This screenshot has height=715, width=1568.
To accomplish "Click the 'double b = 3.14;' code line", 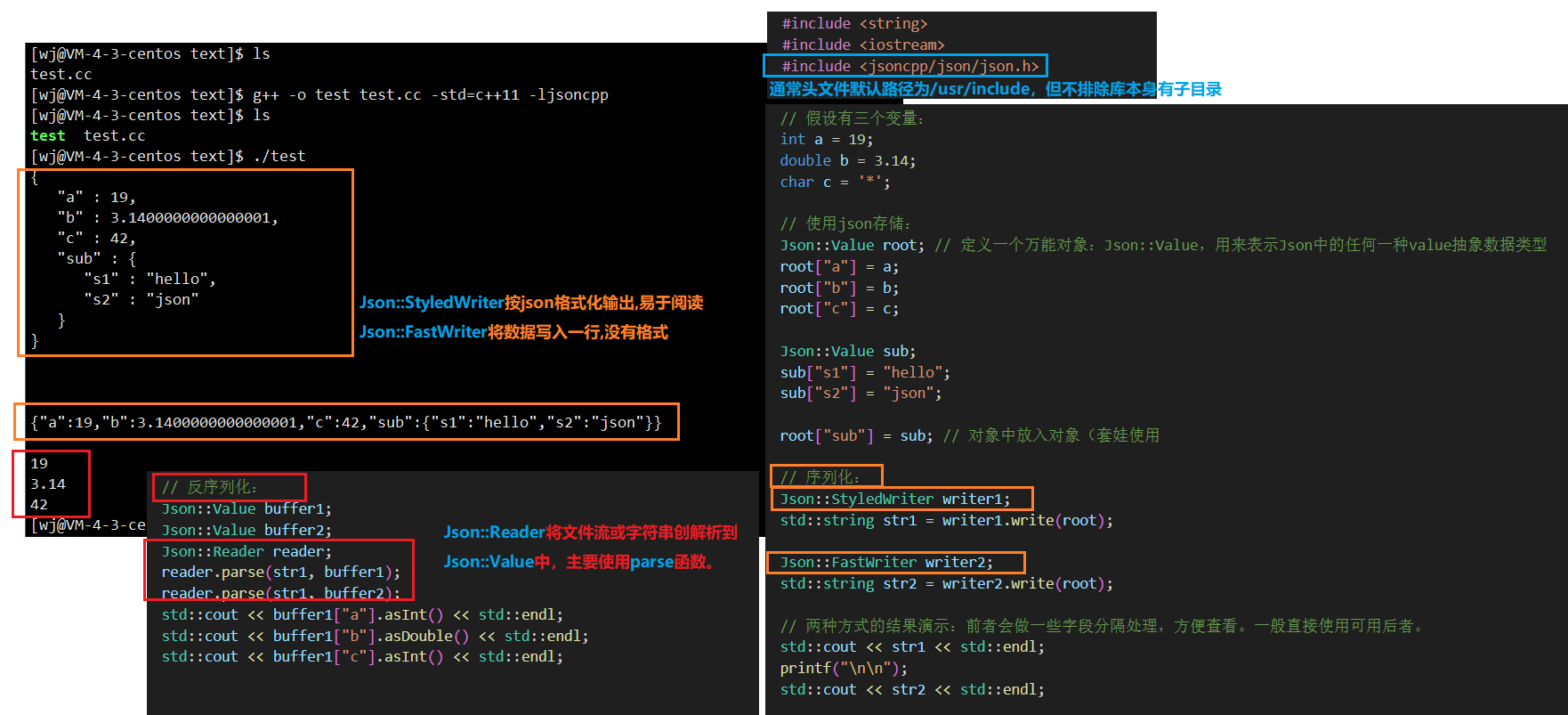I will click(x=848, y=160).
